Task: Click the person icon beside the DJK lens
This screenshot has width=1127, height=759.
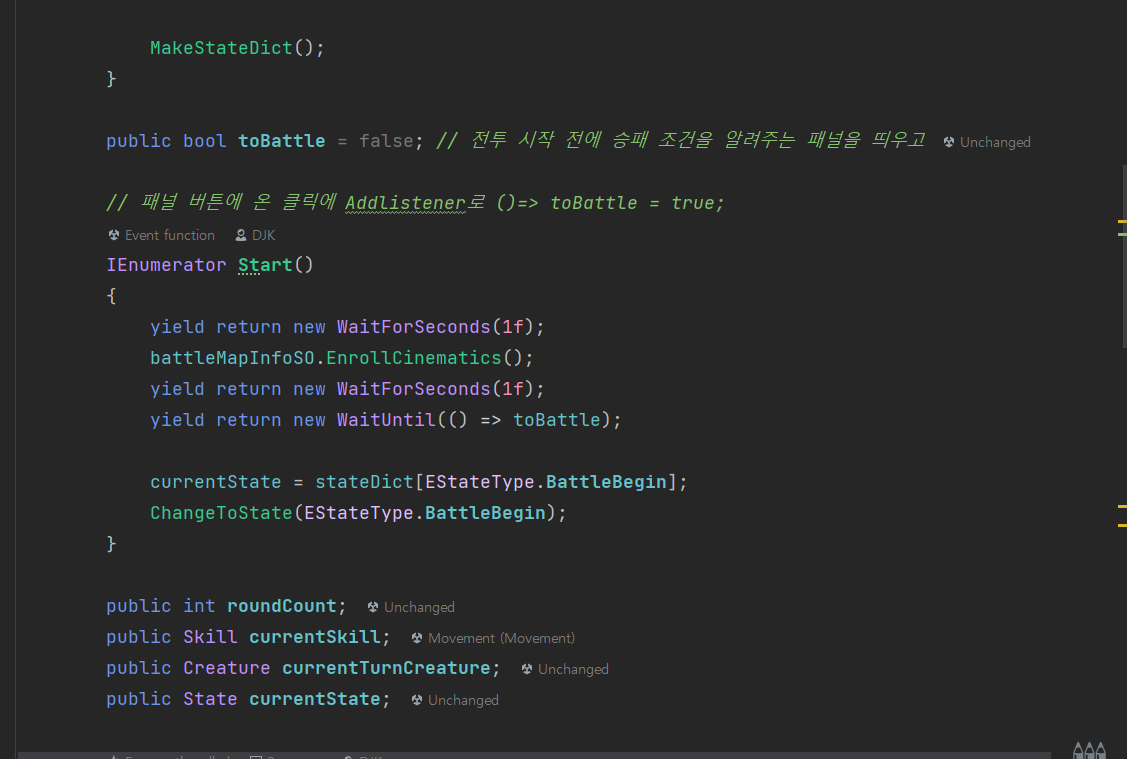Action: (x=239, y=235)
